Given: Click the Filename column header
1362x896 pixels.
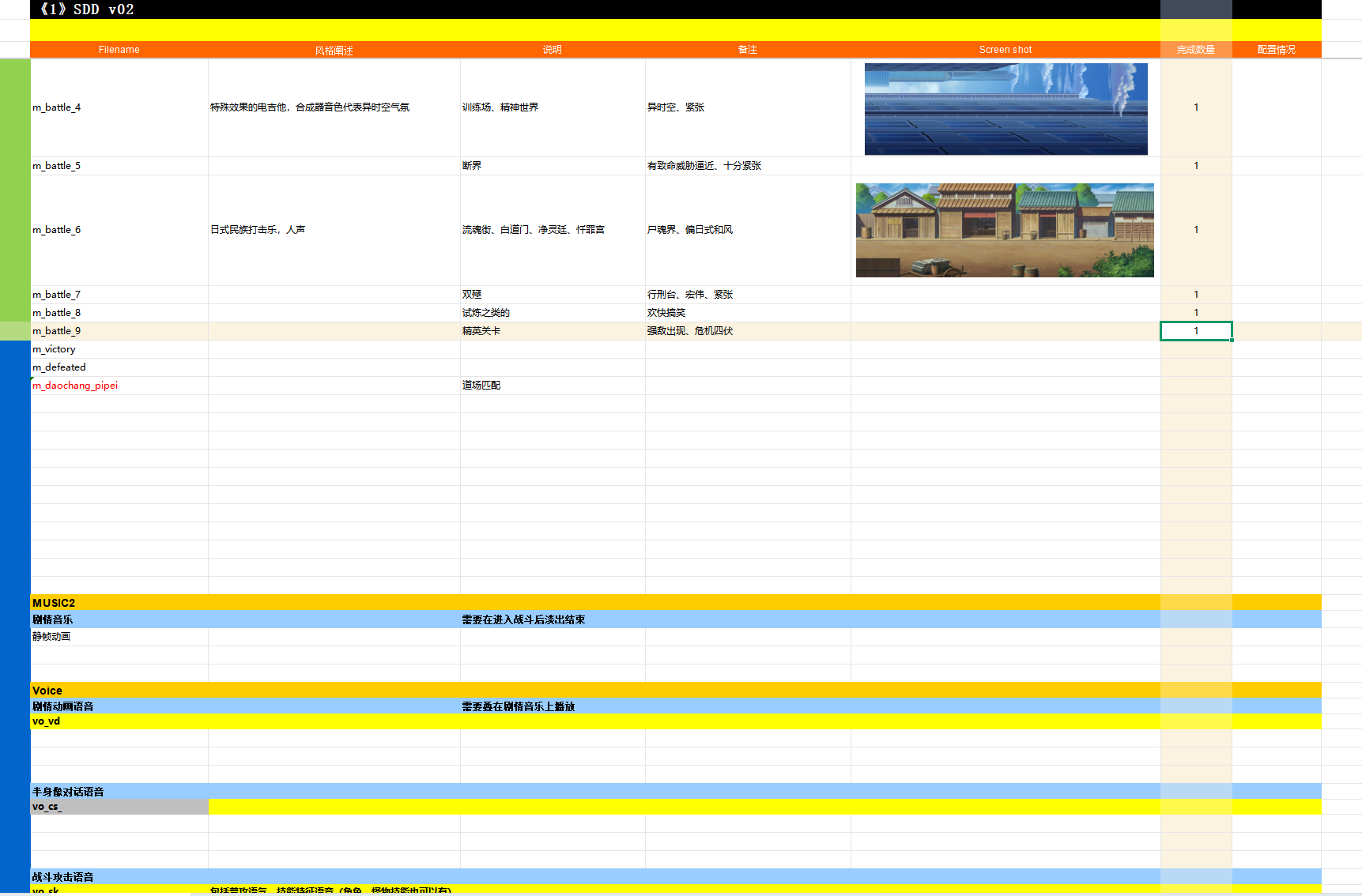Looking at the screenshot, I should click(119, 50).
